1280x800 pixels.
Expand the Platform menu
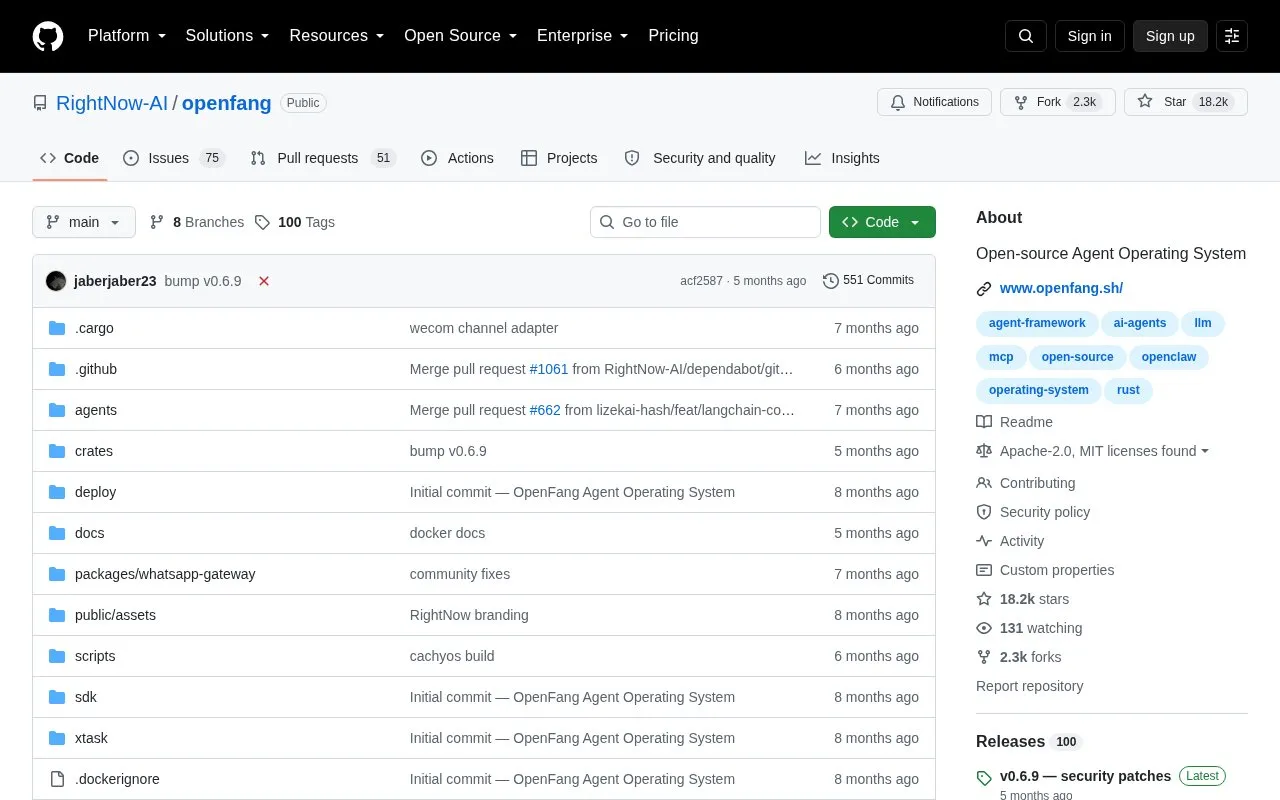point(127,36)
